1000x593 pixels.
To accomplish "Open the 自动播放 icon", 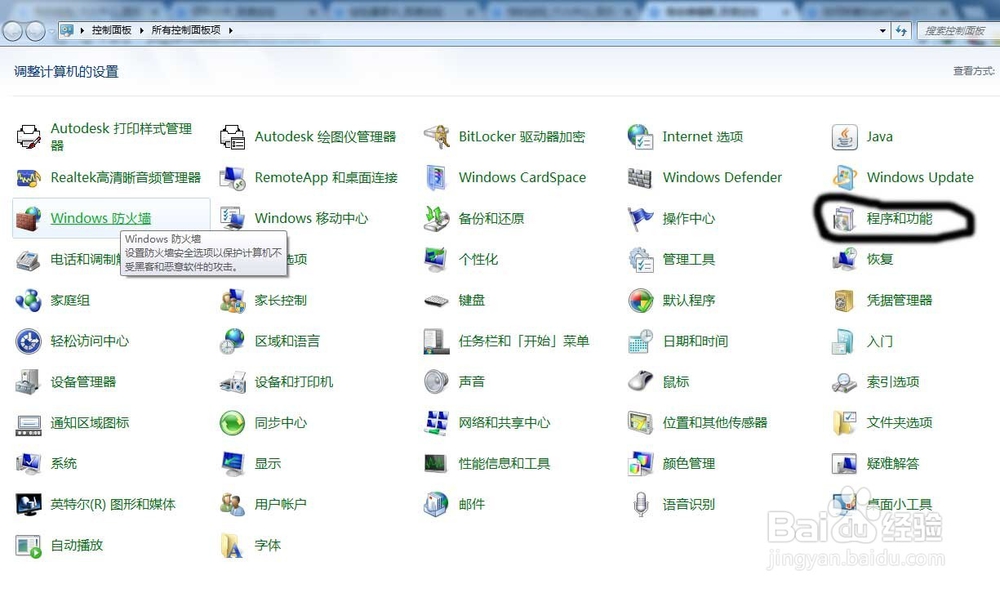I will 28,546.
